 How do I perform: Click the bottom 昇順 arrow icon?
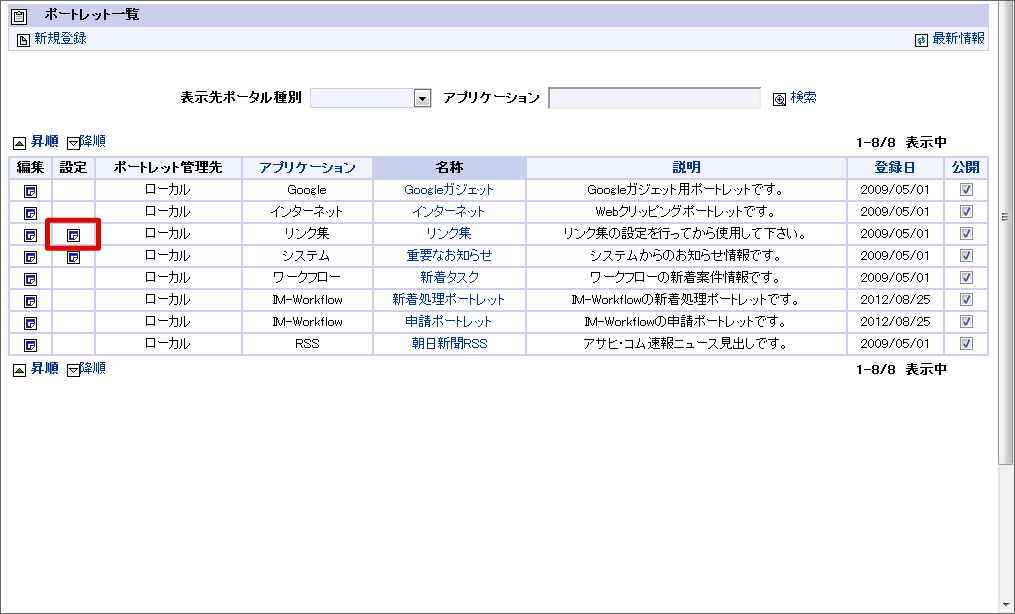click(19, 370)
